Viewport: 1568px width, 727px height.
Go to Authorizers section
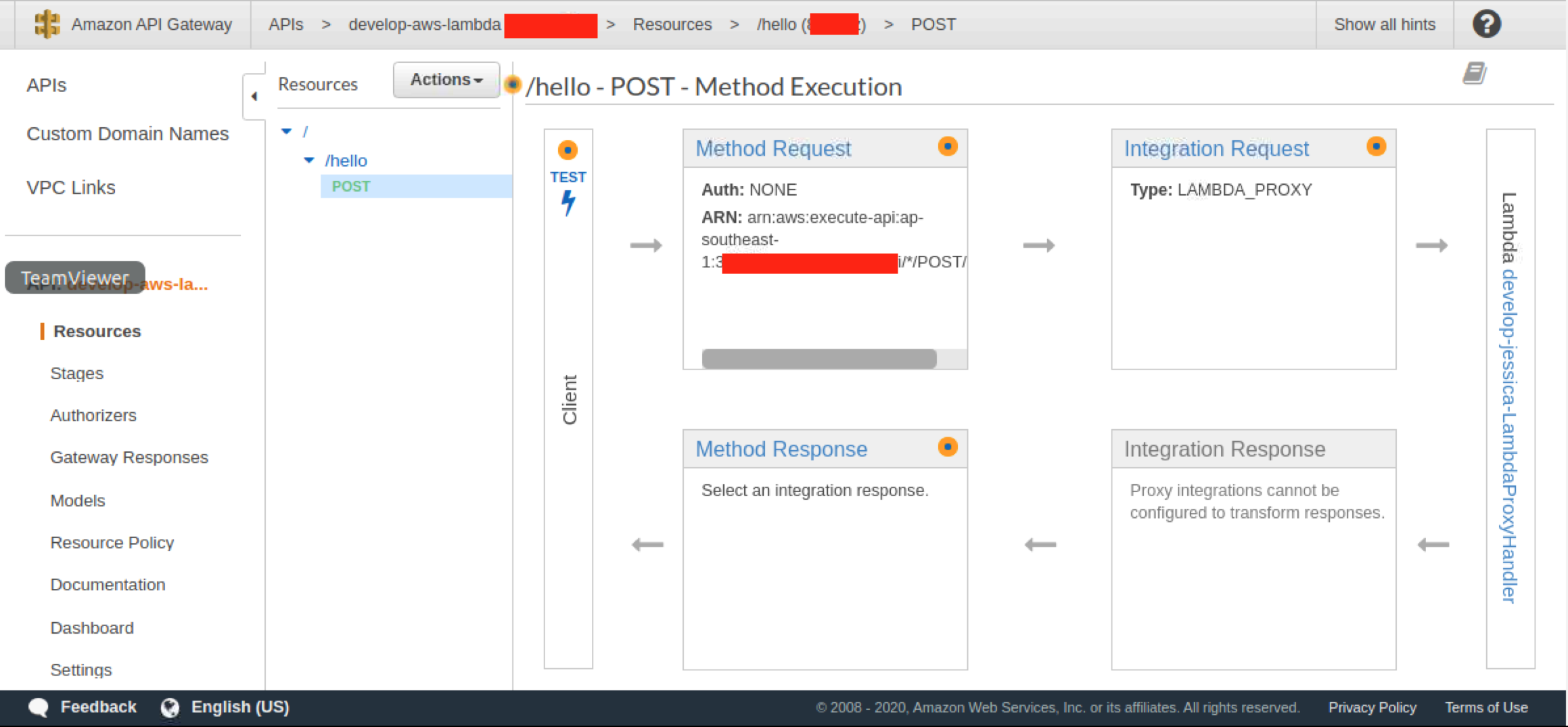point(93,415)
